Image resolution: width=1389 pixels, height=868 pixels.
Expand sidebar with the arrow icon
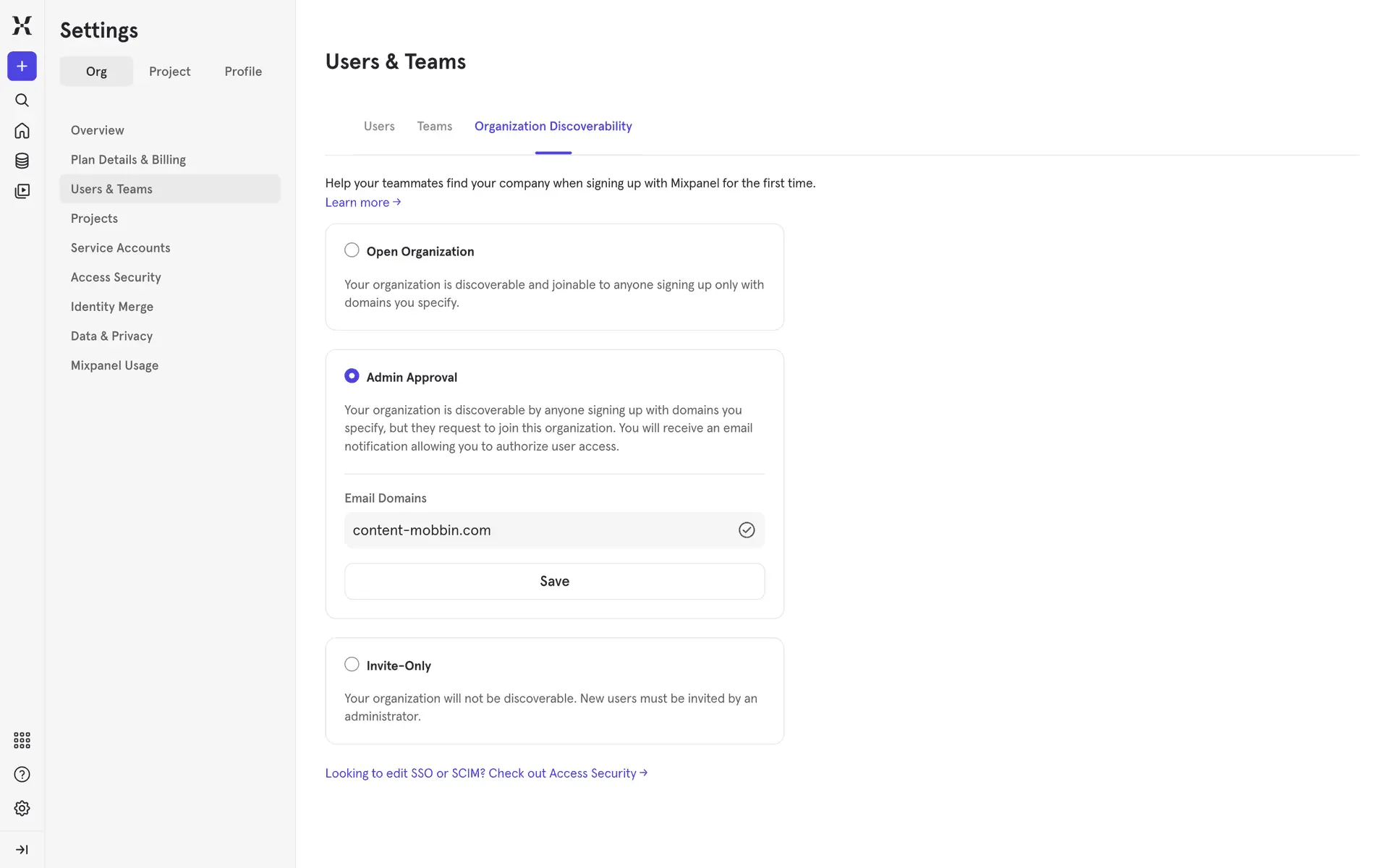click(22, 849)
